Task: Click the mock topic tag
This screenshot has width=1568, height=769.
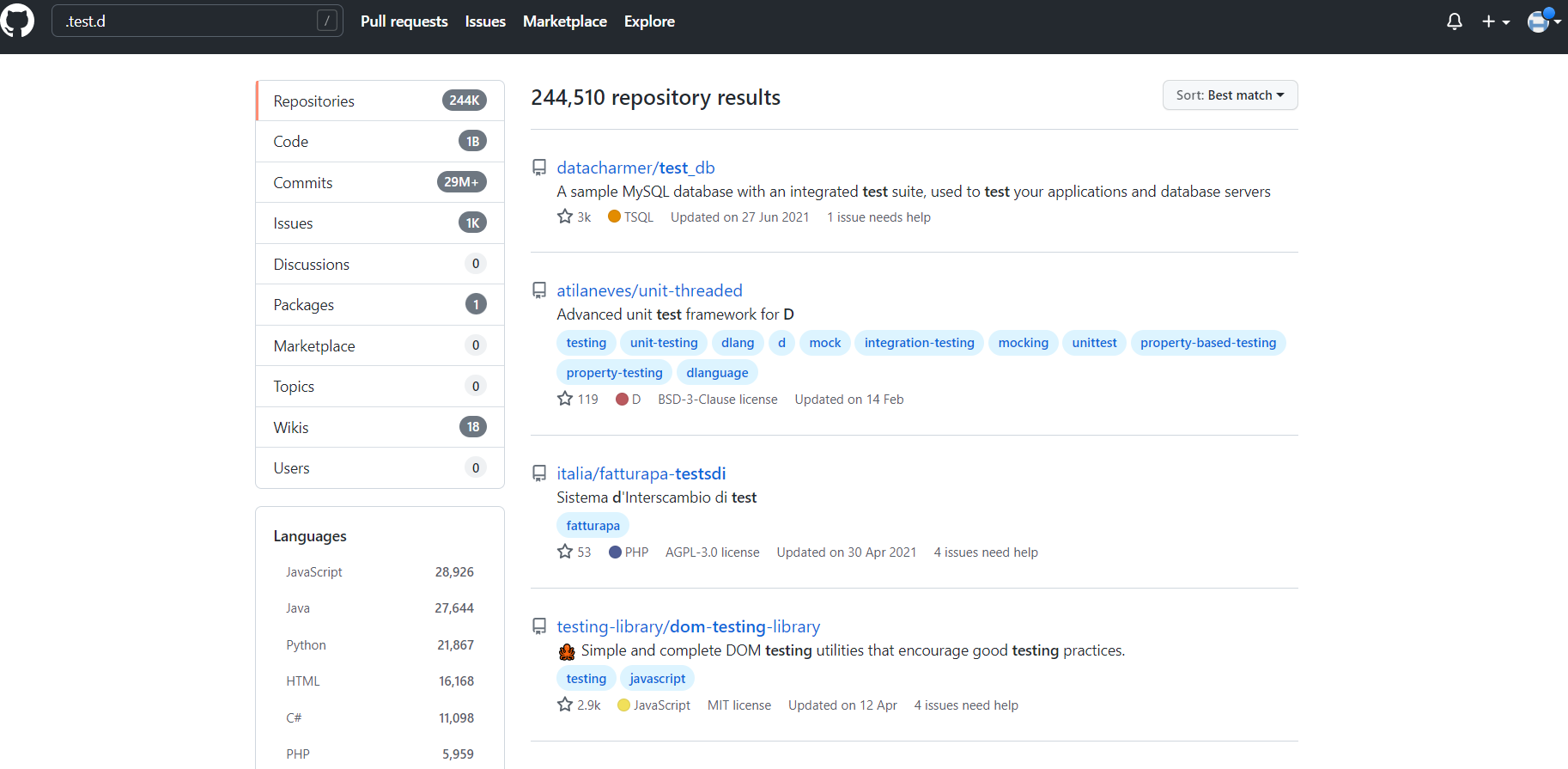Action: coord(825,343)
